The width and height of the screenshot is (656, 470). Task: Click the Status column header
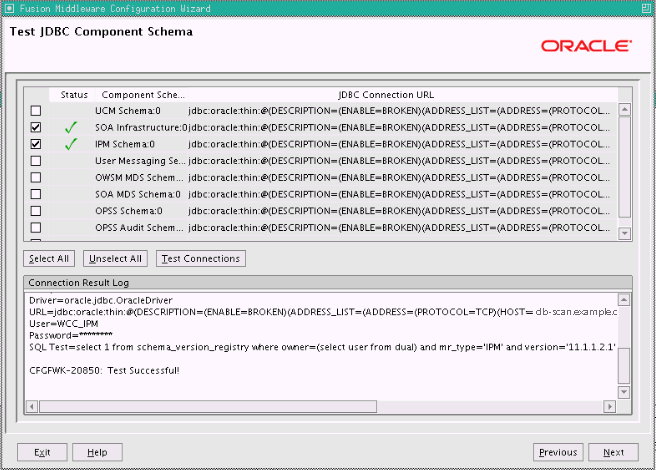point(72,95)
